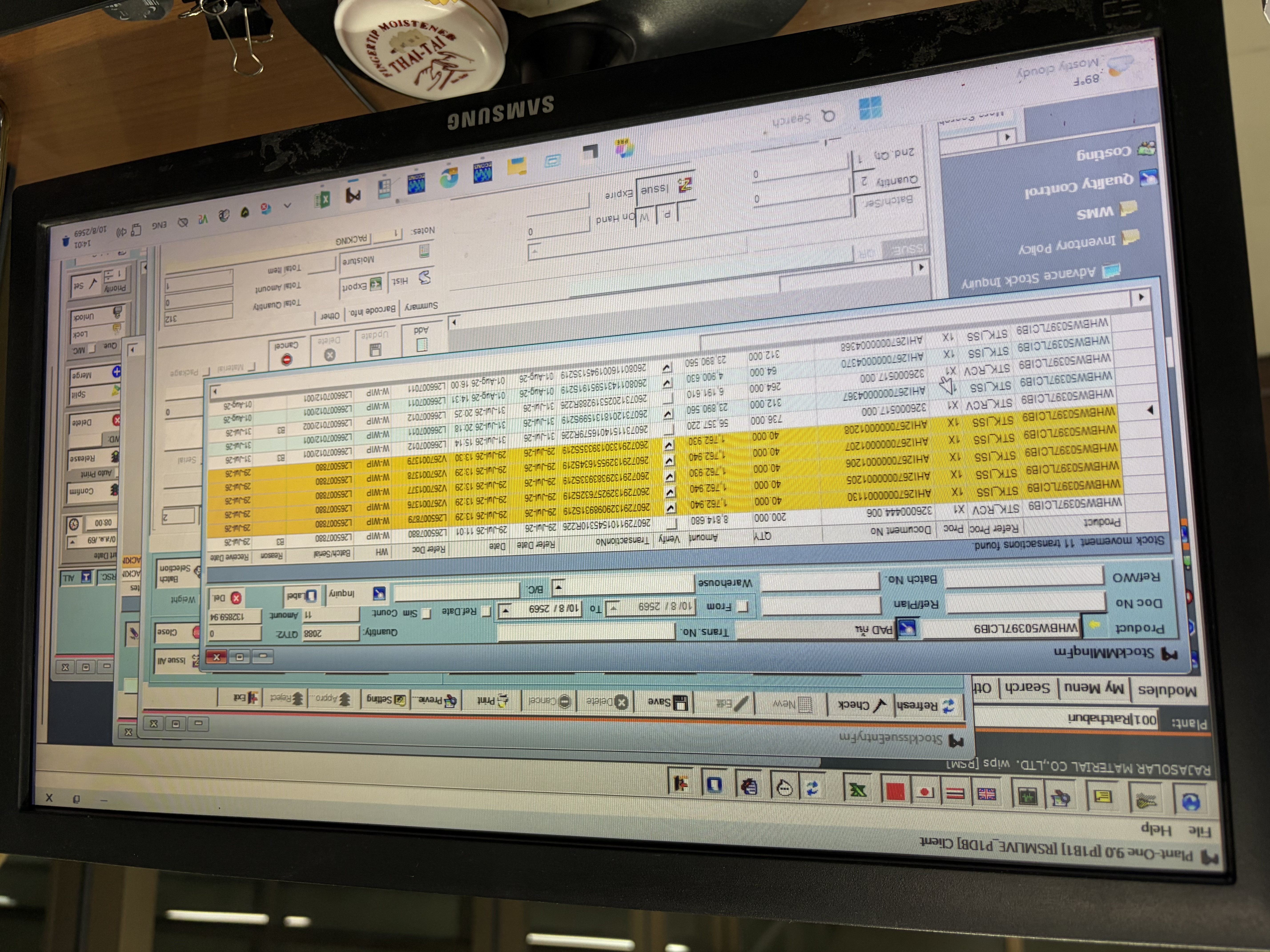Switch to the Search tab
The height and width of the screenshot is (952, 1270).
[x=1028, y=687]
